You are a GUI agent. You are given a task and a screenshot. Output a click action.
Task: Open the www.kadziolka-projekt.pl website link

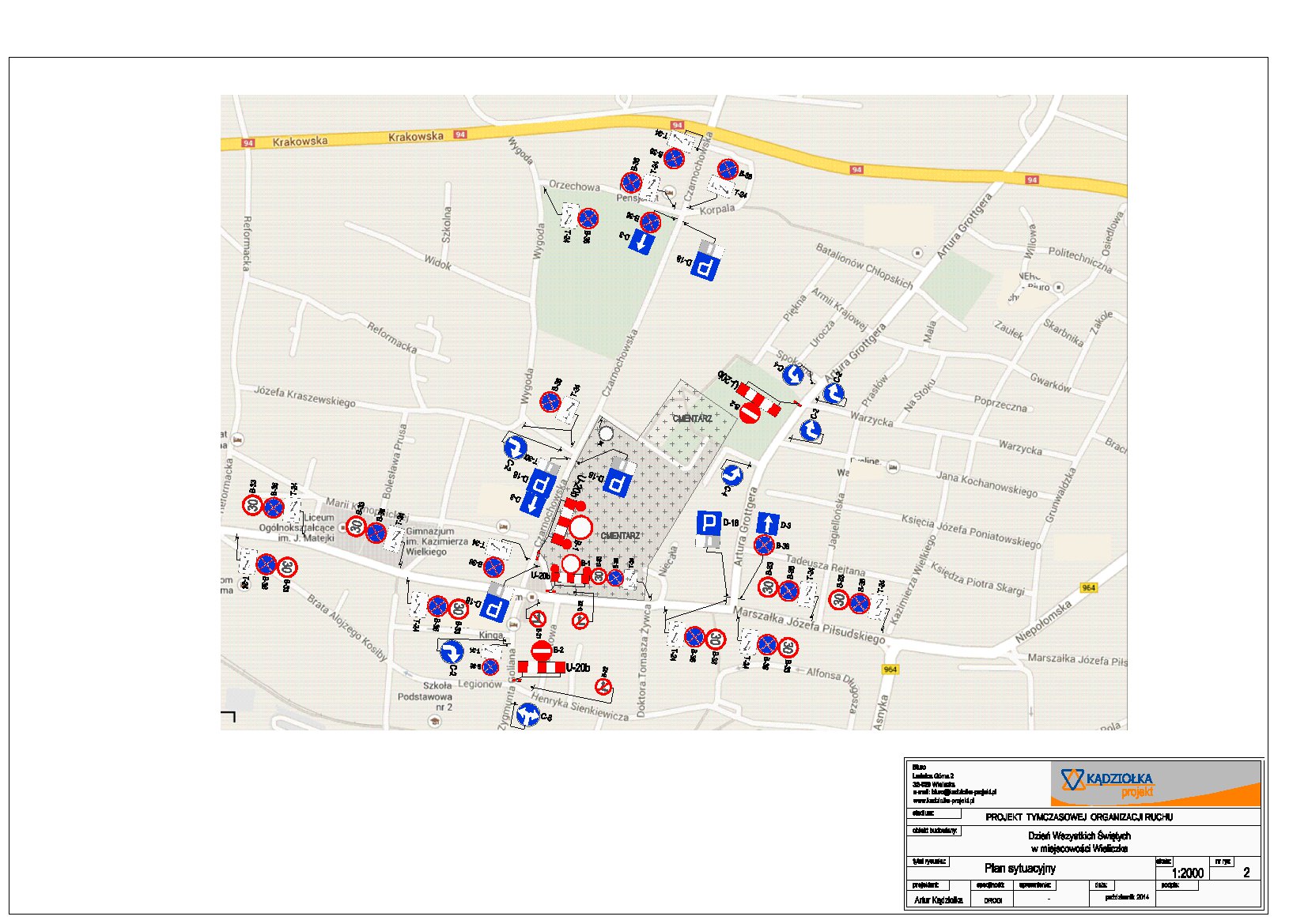943,800
